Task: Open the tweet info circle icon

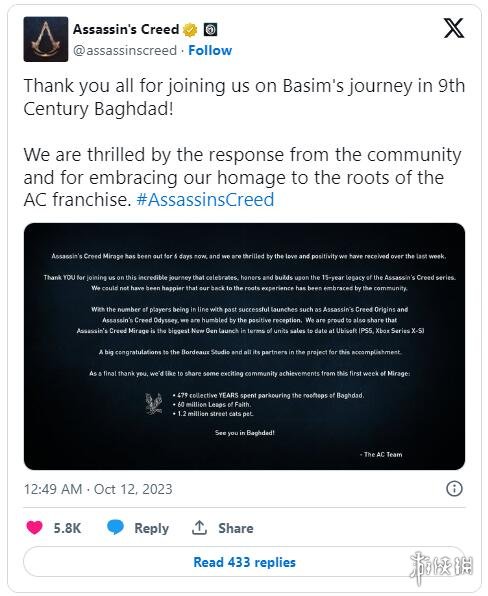Action: (x=454, y=488)
